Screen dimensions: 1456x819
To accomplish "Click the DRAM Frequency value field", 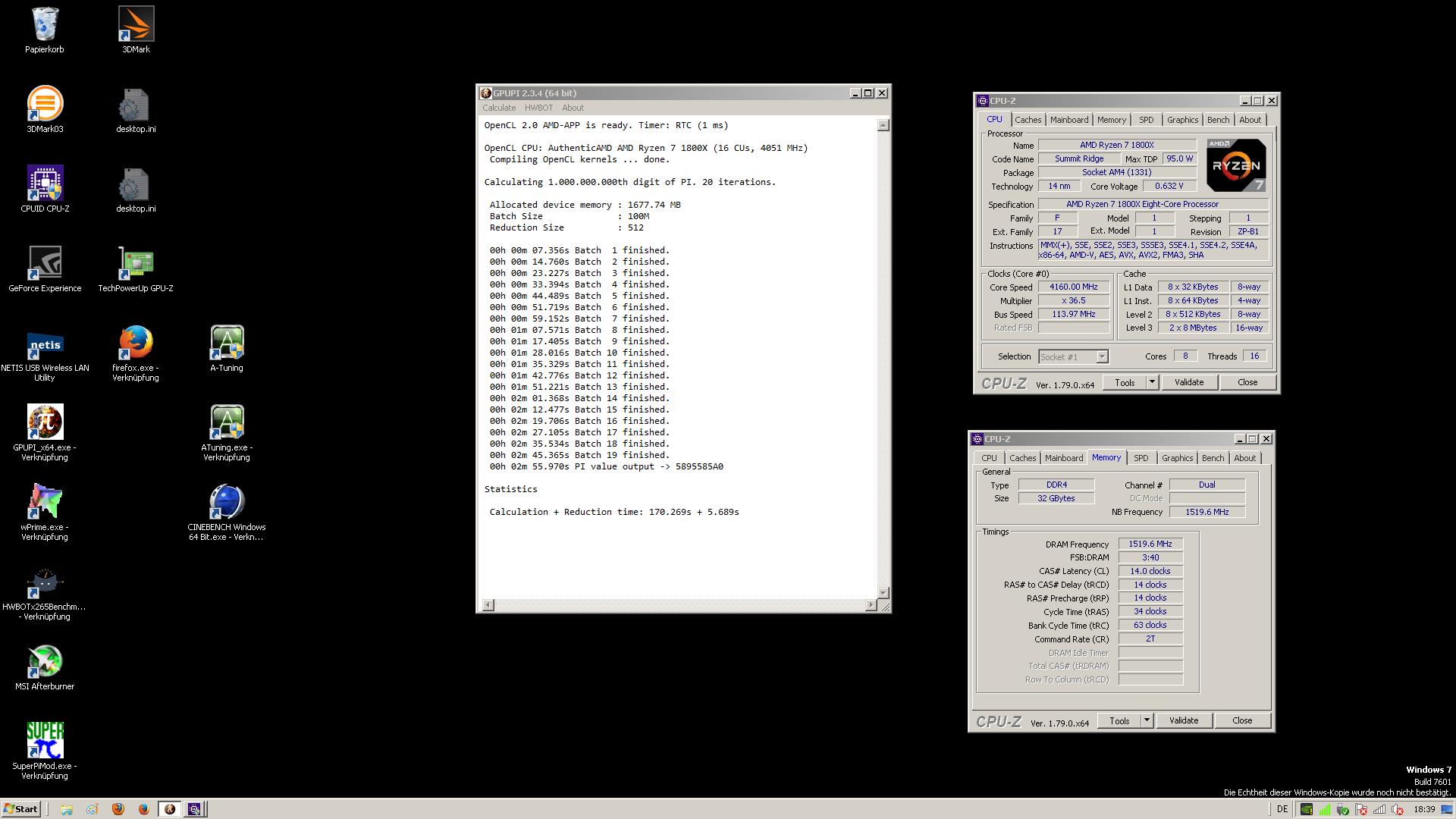I will (x=1150, y=544).
